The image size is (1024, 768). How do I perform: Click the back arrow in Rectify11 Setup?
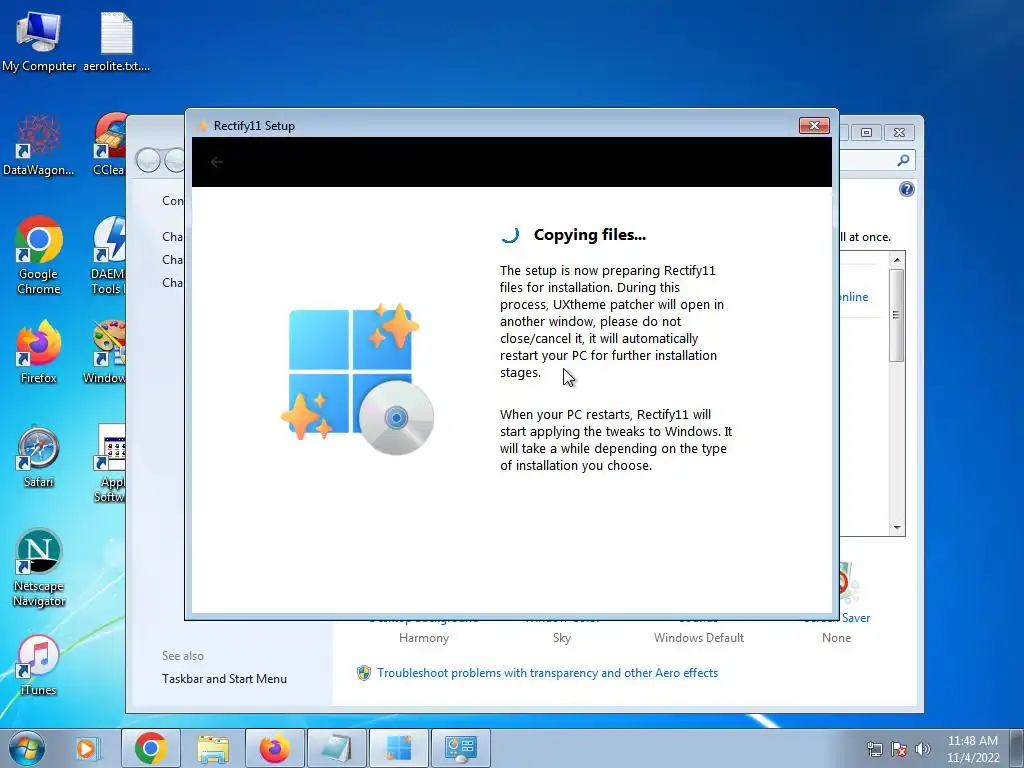click(217, 162)
